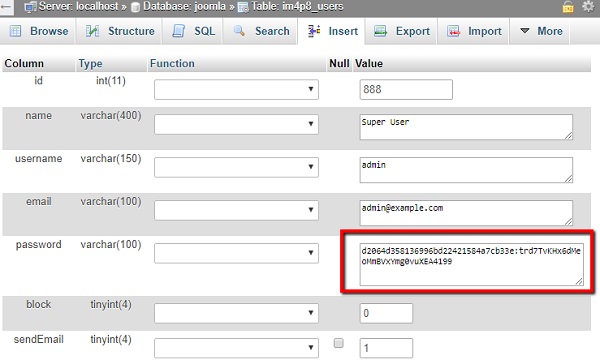Click the name field resize handle
This screenshot has height=364, width=600.
pos(569,136)
